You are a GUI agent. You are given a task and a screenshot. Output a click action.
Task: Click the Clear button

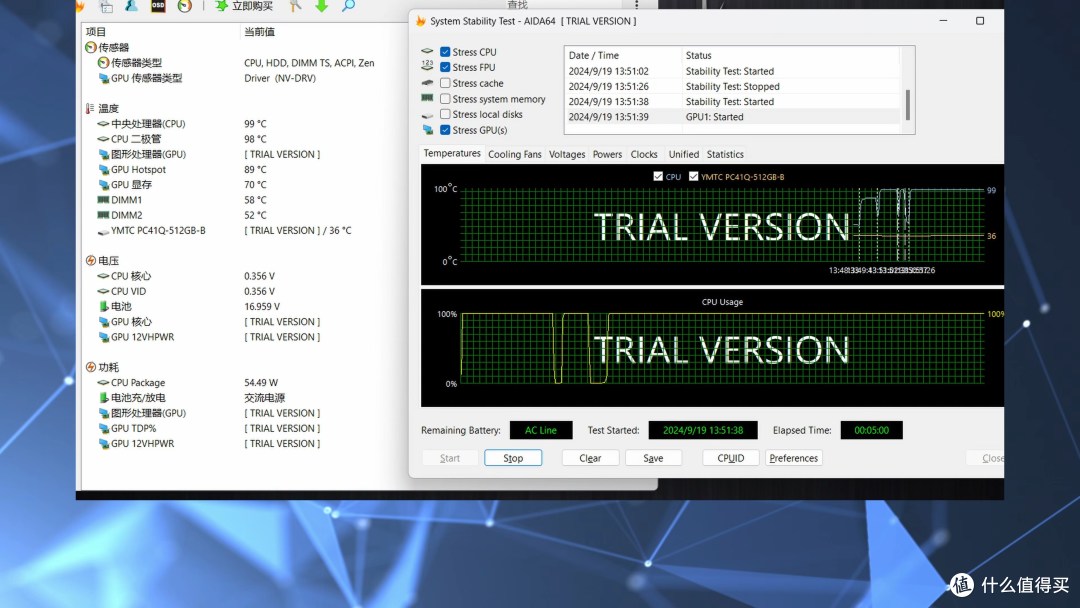tap(590, 458)
